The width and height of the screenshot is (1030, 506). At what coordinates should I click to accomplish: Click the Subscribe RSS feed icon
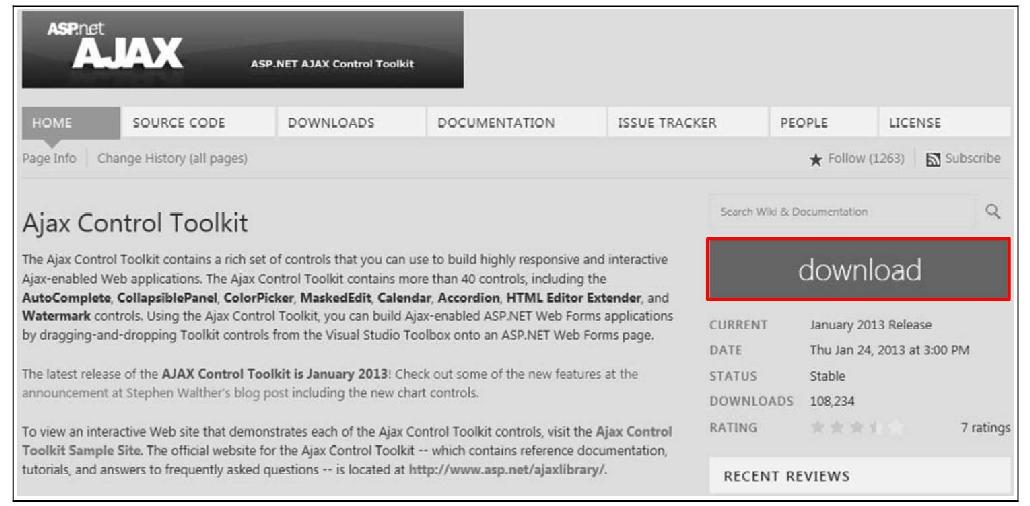(x=933, y=160)
